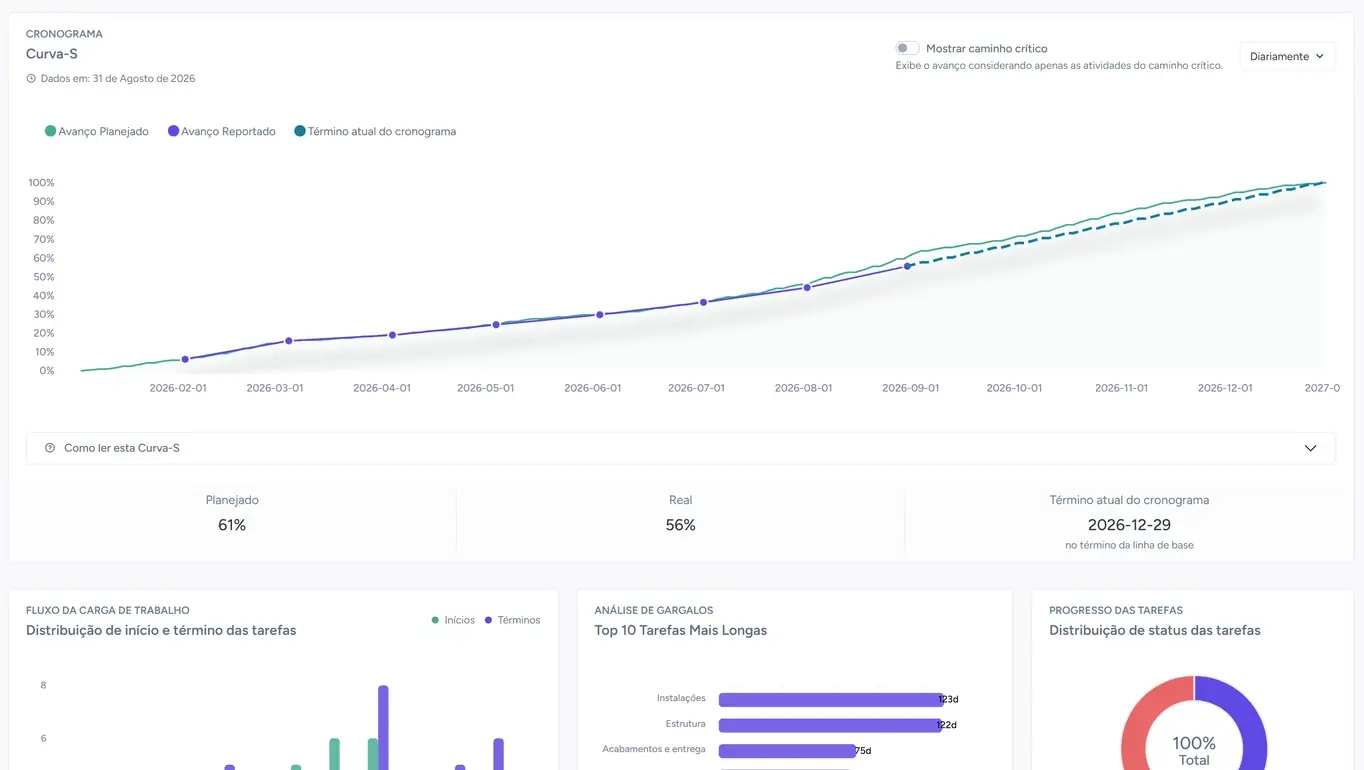
Task: Click the help icon beside Como ler esta Curva-S
Action: (x=50, y=448)
